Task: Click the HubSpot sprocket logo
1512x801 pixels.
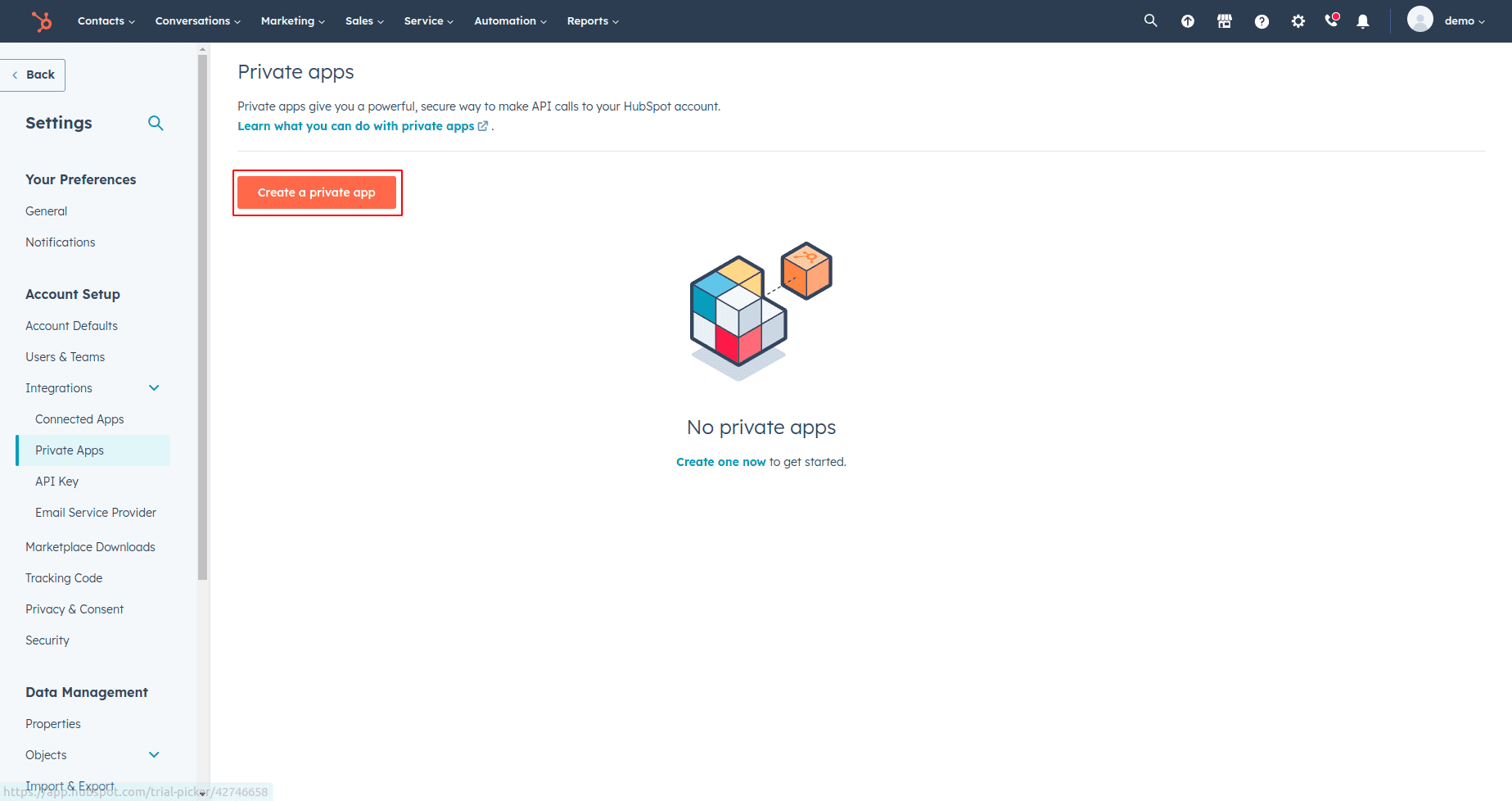Action: point(42,21)
